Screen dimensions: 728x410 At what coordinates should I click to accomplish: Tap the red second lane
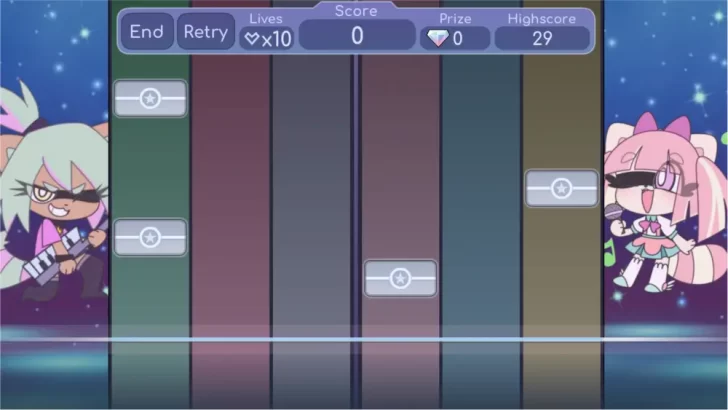tap(230, 200)
